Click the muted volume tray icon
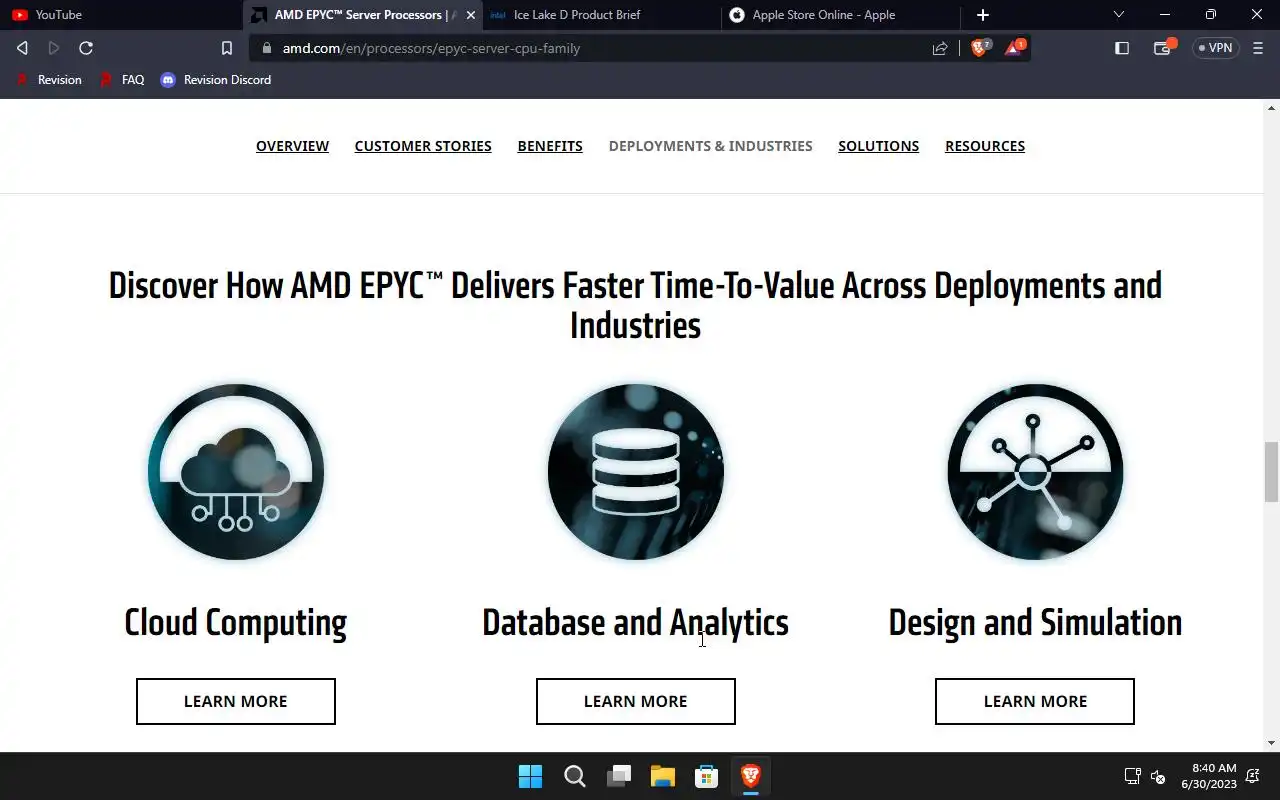1280x800 pixels. 1158,776
